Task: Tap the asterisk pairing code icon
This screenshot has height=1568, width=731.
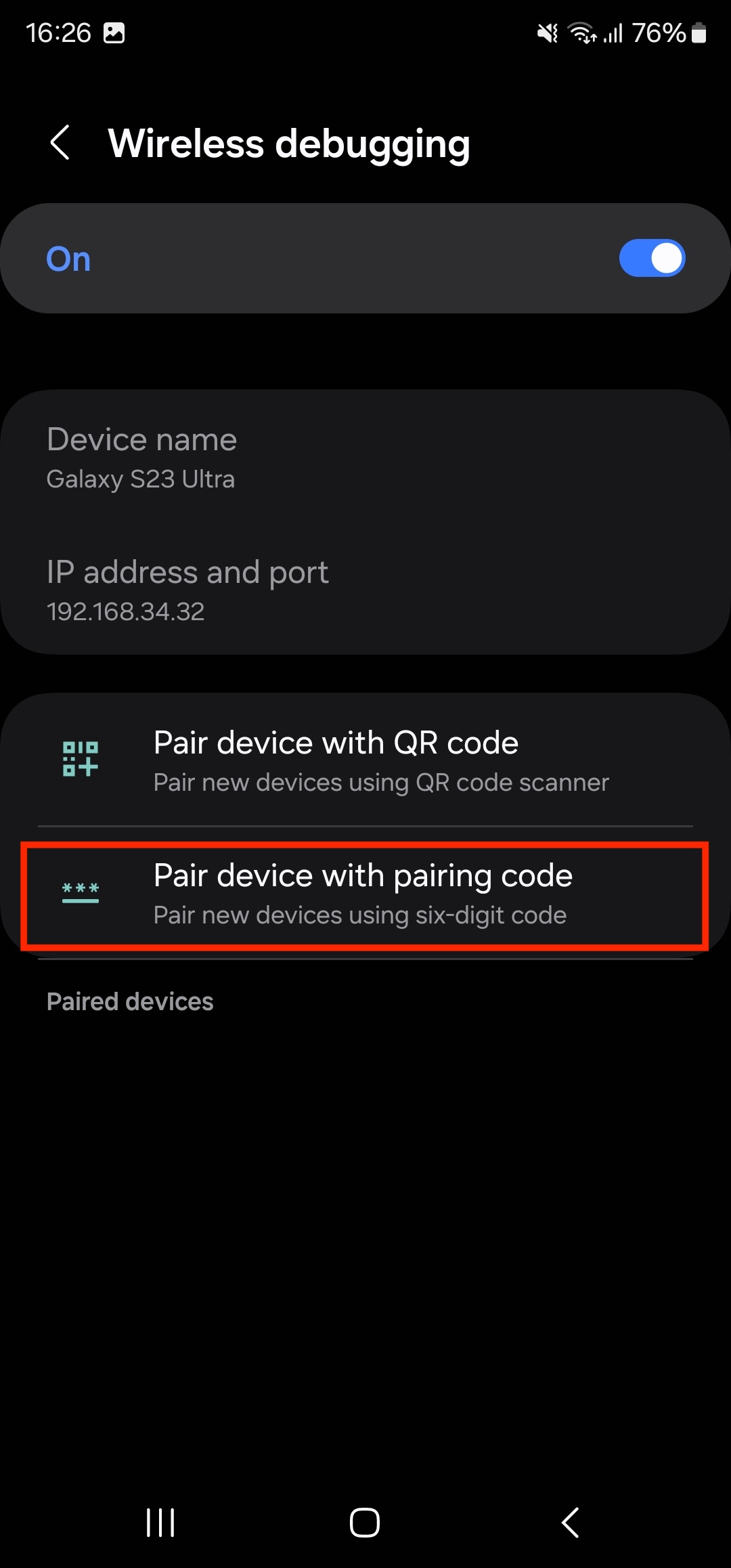Action: click(81, 892)
